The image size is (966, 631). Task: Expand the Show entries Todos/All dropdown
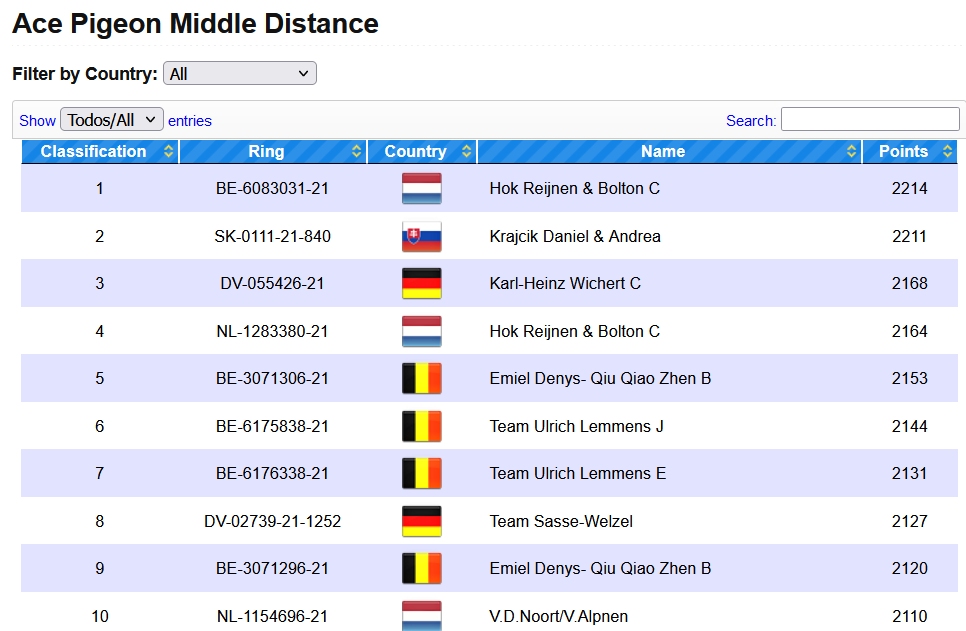pyautogui.click(x=112, y=120)
